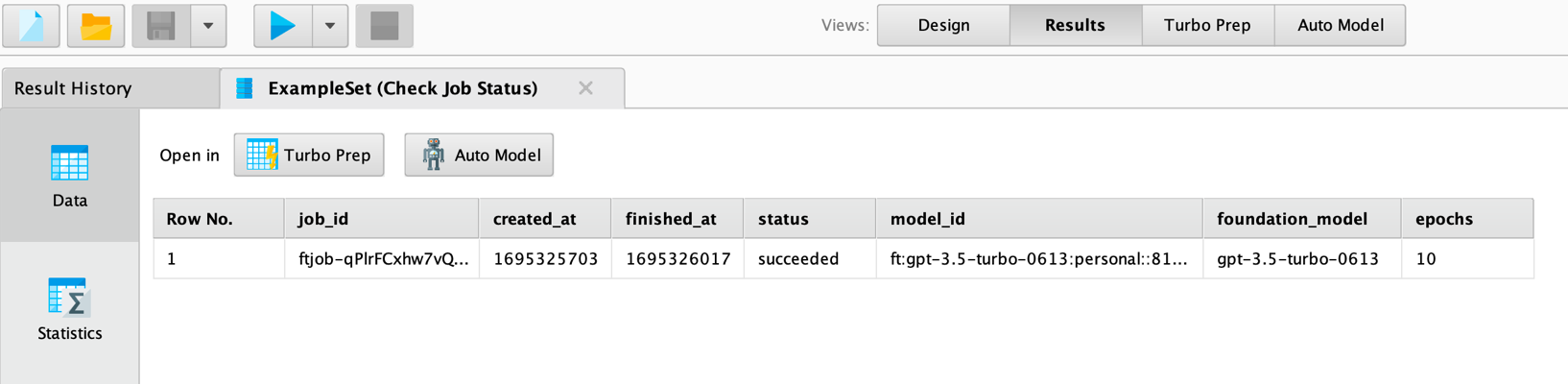The image size is (1568, 384).
Task: Click the save process icon
Action: point(161,26)
